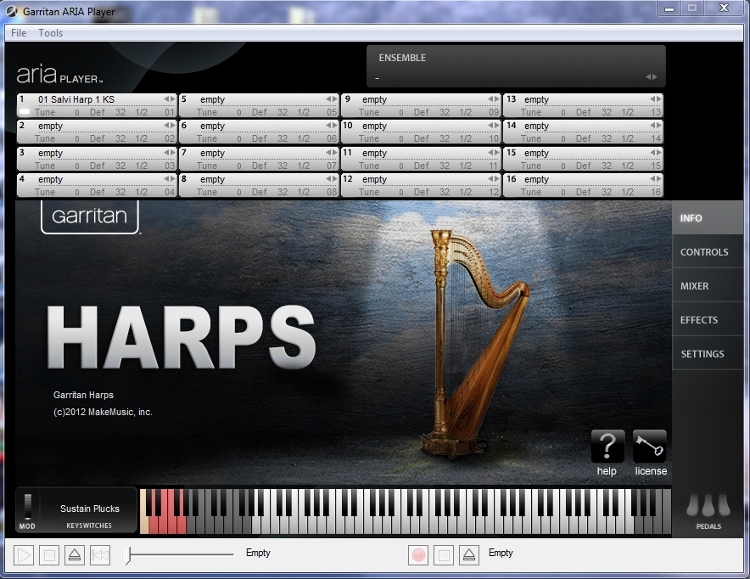Click the aria PLAYER logo
Viewport: 750px width, 579px height.
(59, 75)
